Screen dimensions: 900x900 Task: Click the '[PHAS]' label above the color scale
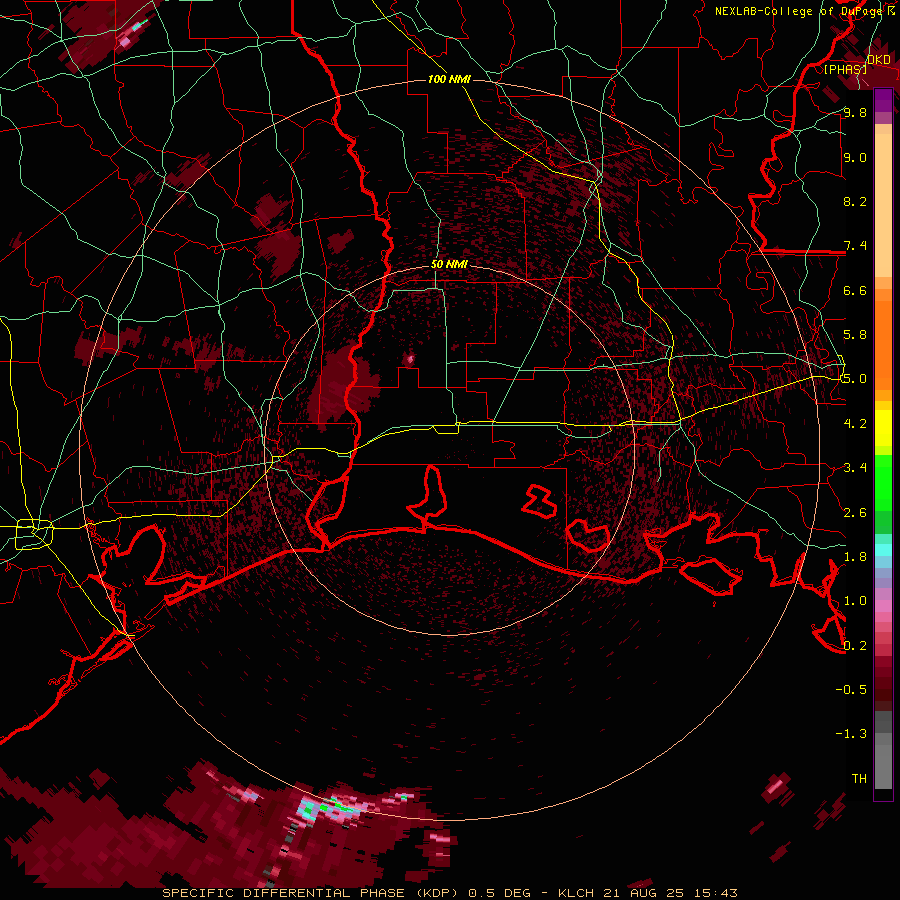tap(845, 69)
